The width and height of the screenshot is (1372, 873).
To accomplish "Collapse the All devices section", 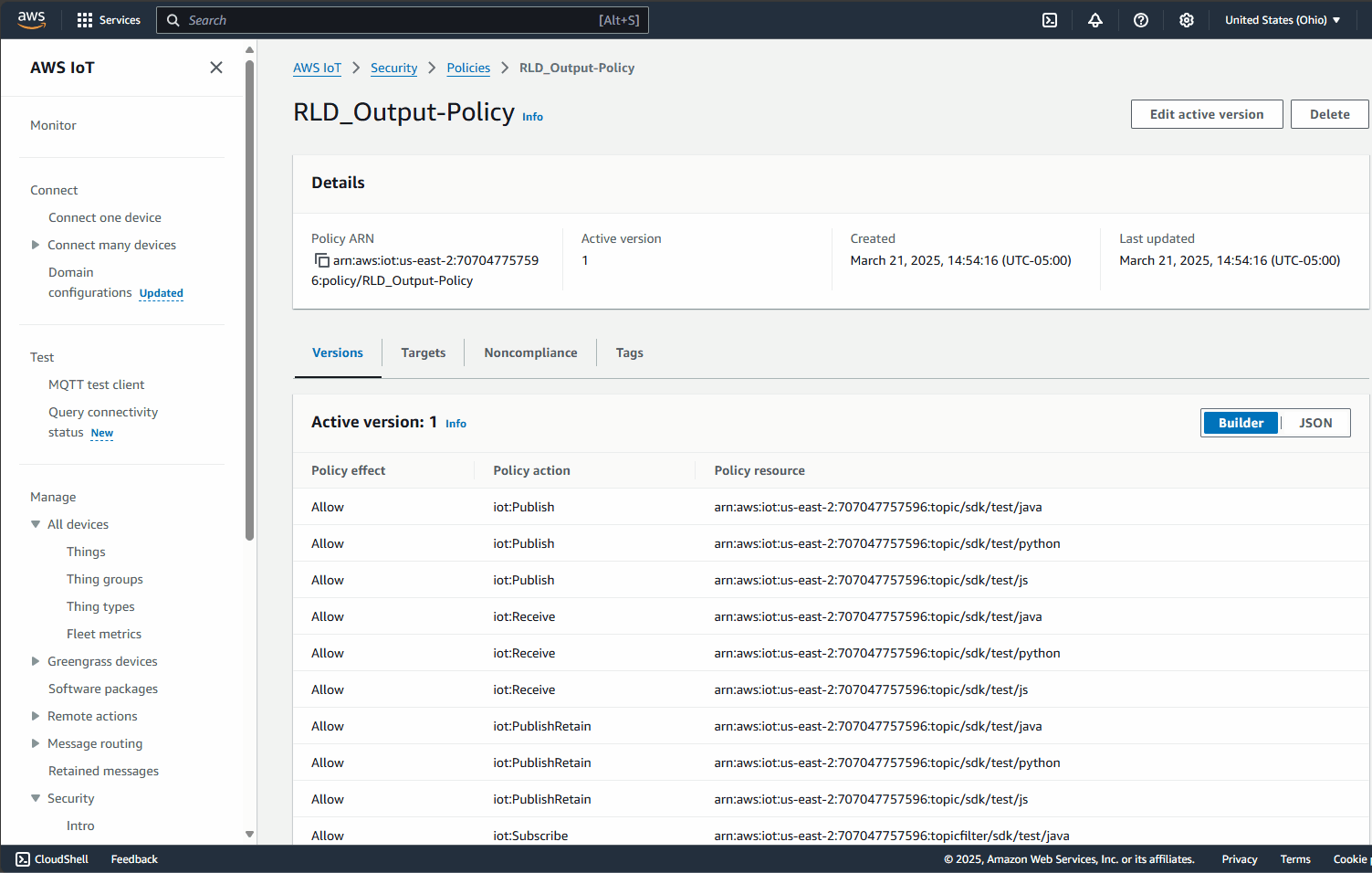I will 36,524.
